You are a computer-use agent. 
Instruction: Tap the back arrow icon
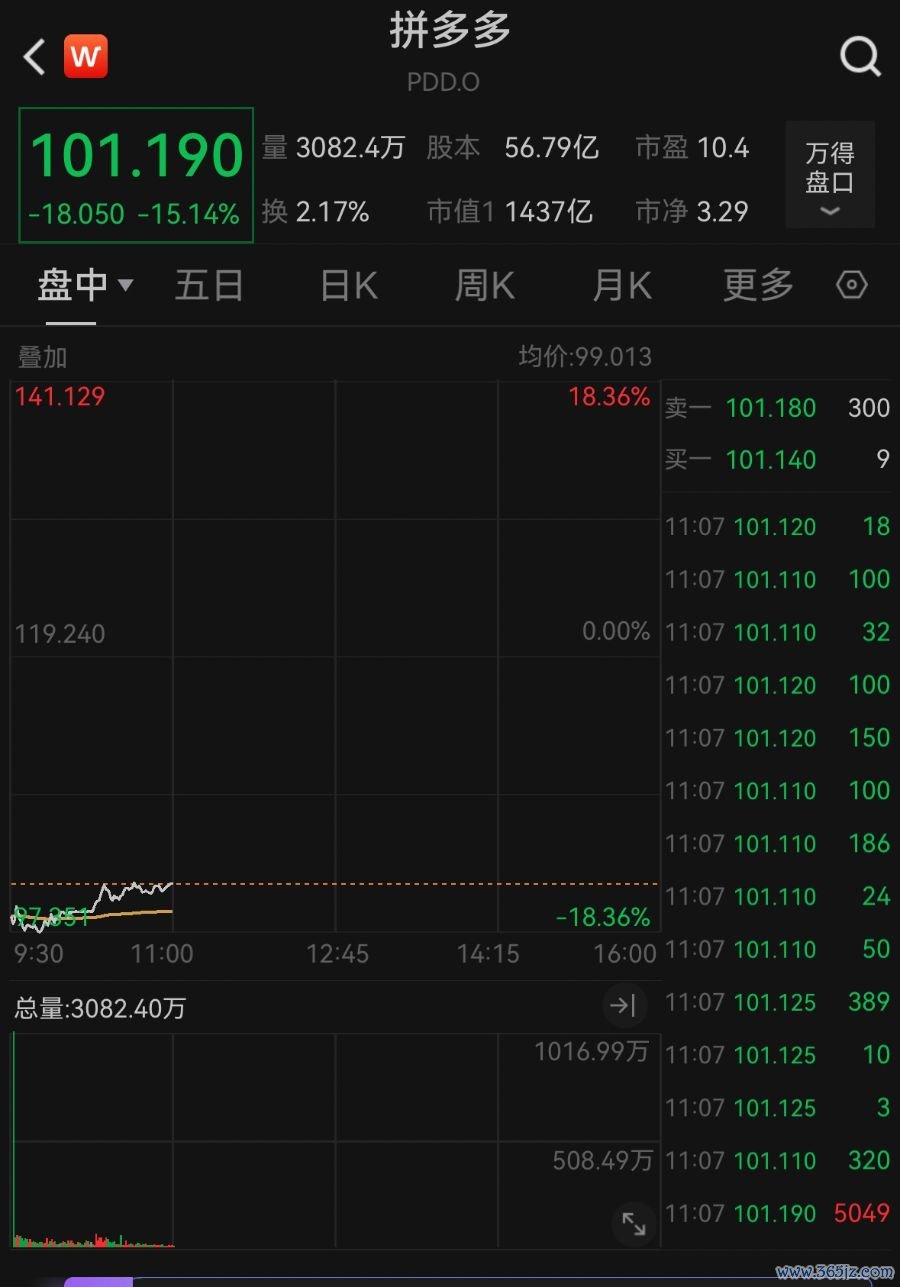35,57
